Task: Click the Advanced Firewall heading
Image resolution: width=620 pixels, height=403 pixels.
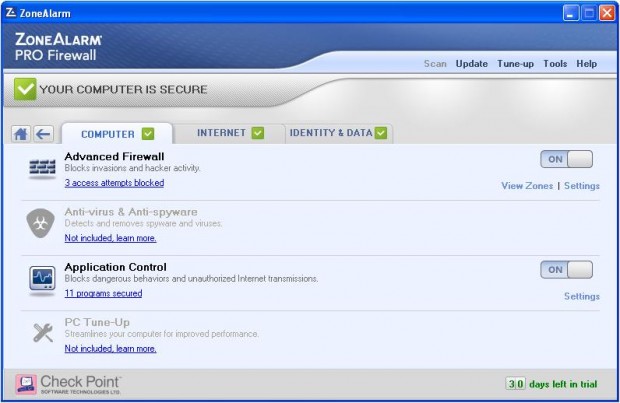Action: point(114,157)
